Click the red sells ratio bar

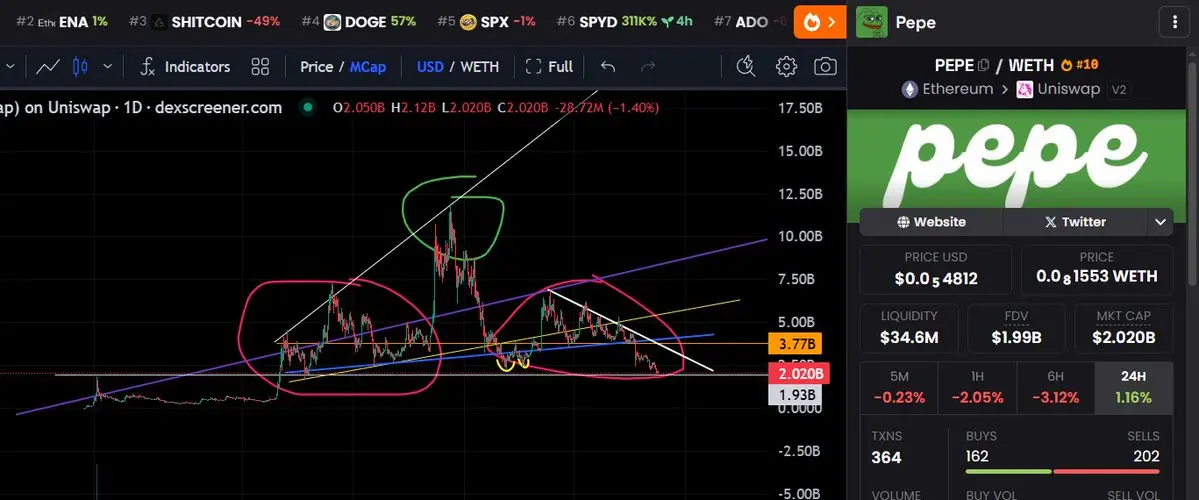coord(1107,471)
